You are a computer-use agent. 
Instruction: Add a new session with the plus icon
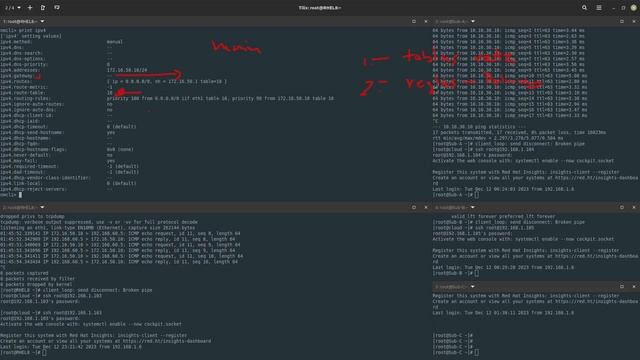30,8
